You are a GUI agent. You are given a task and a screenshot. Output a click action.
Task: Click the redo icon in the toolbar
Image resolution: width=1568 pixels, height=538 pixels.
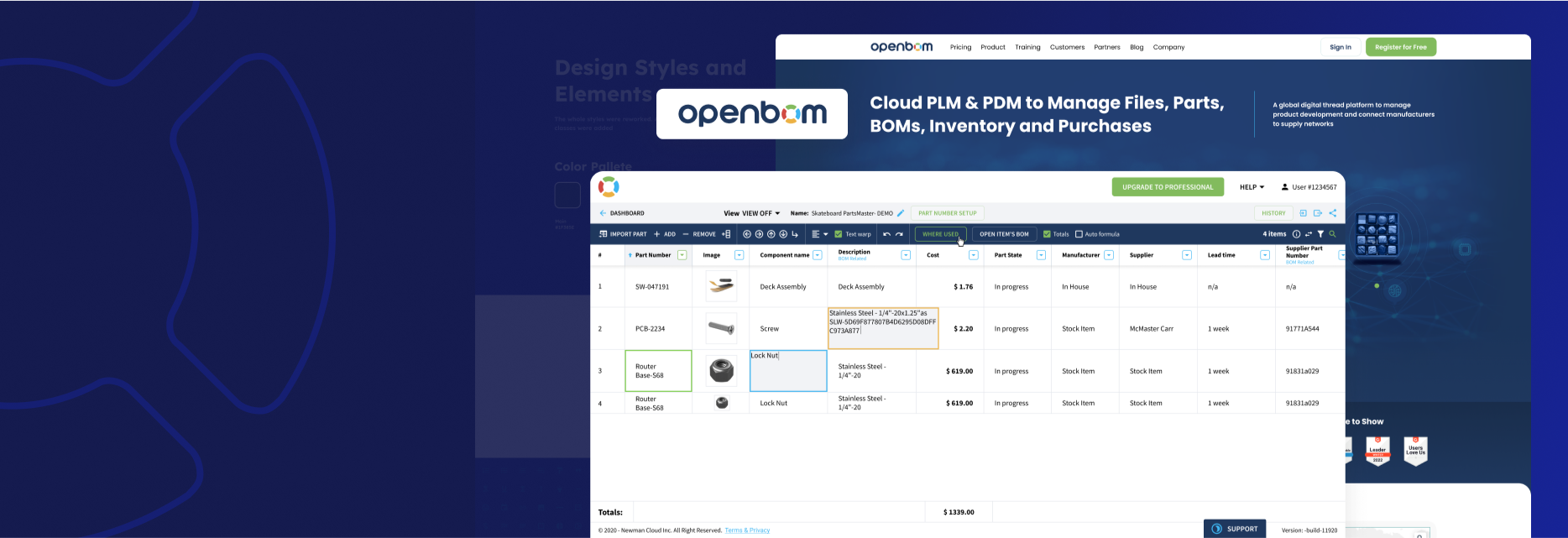899,234
